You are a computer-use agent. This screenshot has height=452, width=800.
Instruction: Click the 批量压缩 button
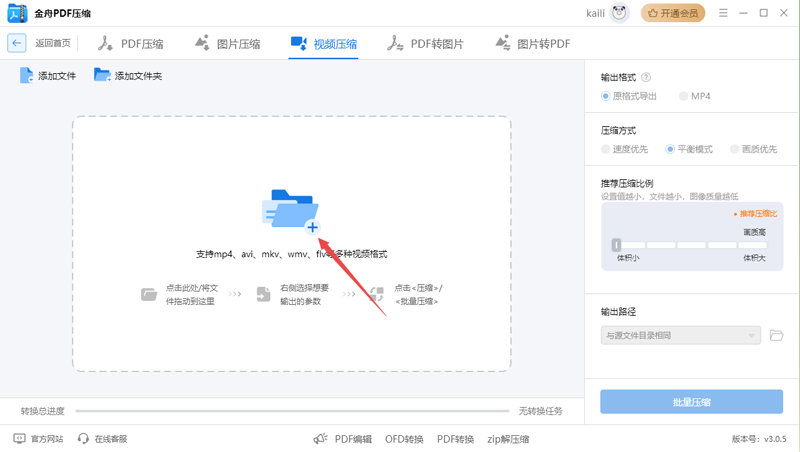click(x=691, y=402)
